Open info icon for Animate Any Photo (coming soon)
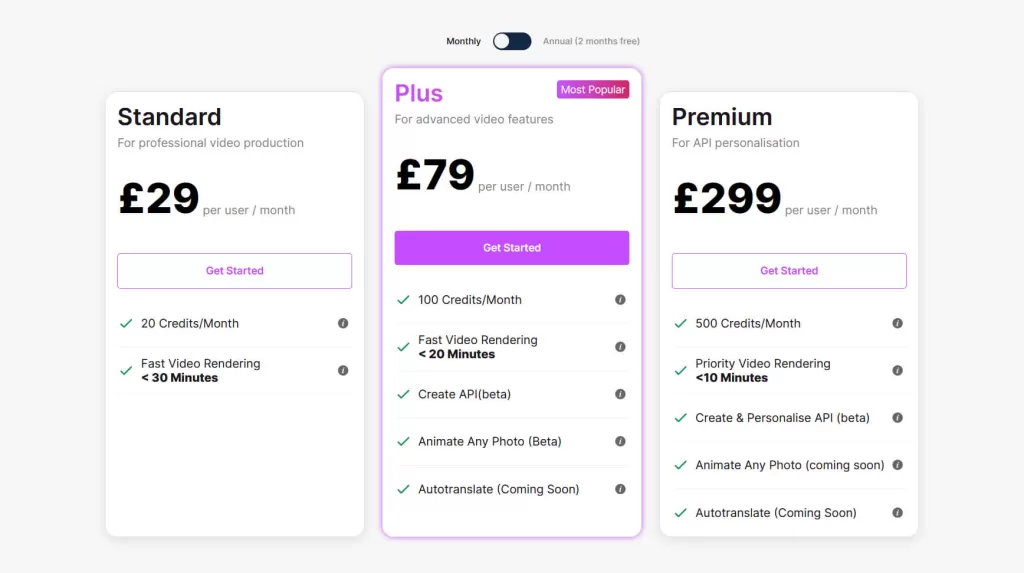1024x573 pixels. [897, 465]
